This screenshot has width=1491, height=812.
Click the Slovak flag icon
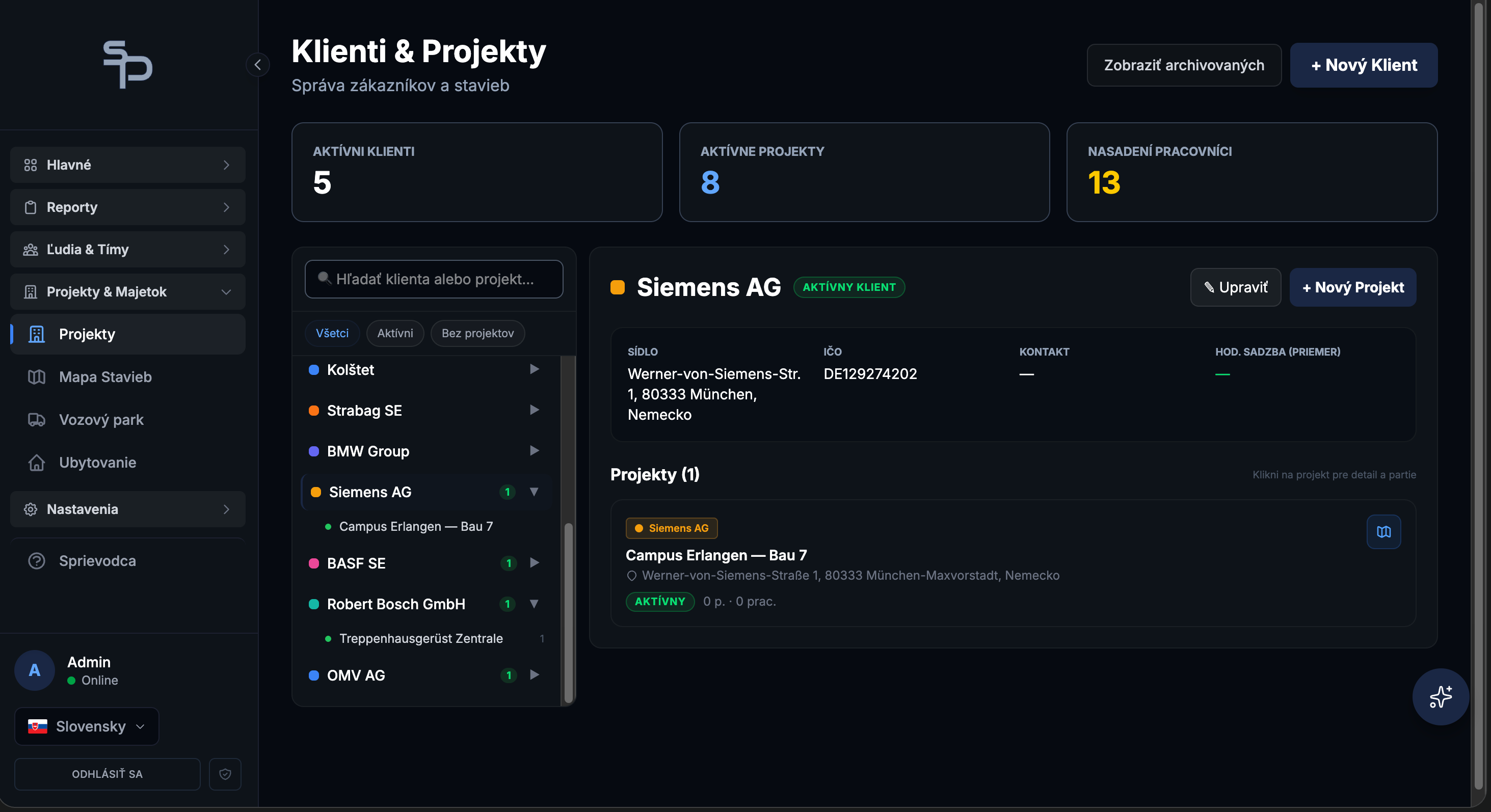(x=38, y=726)
